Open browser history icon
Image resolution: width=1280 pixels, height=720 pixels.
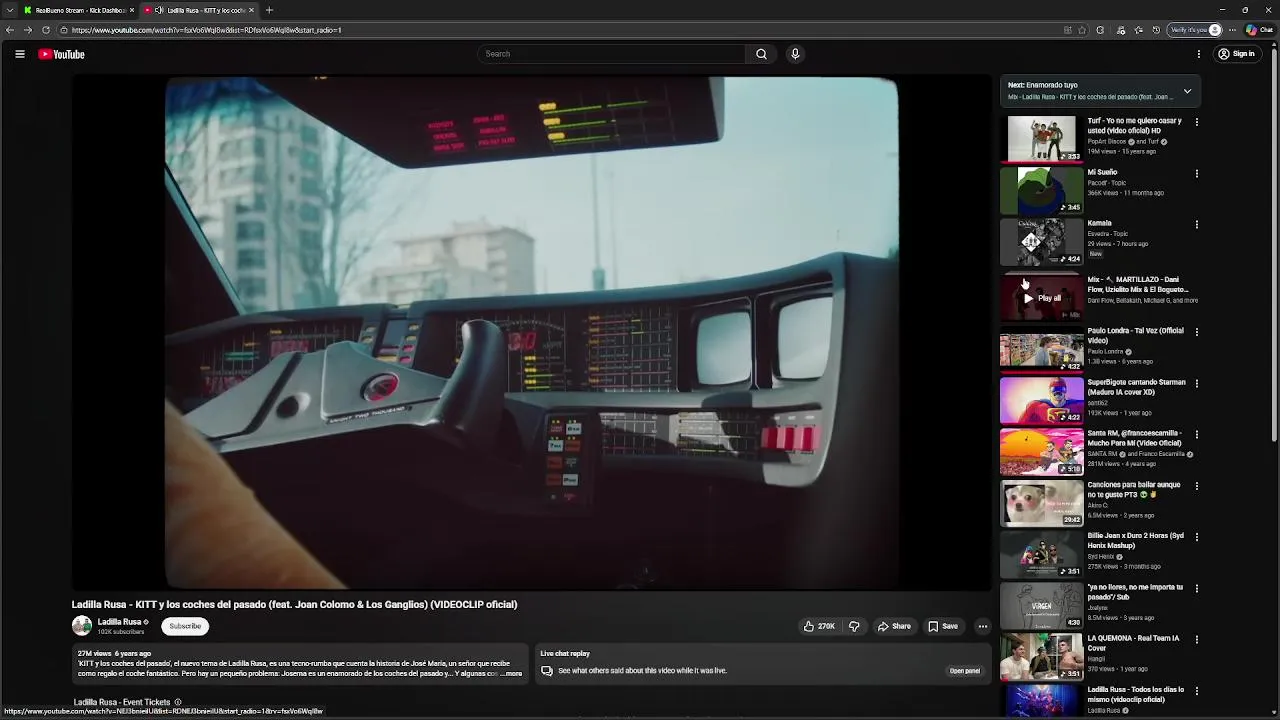coord(1157,30)
